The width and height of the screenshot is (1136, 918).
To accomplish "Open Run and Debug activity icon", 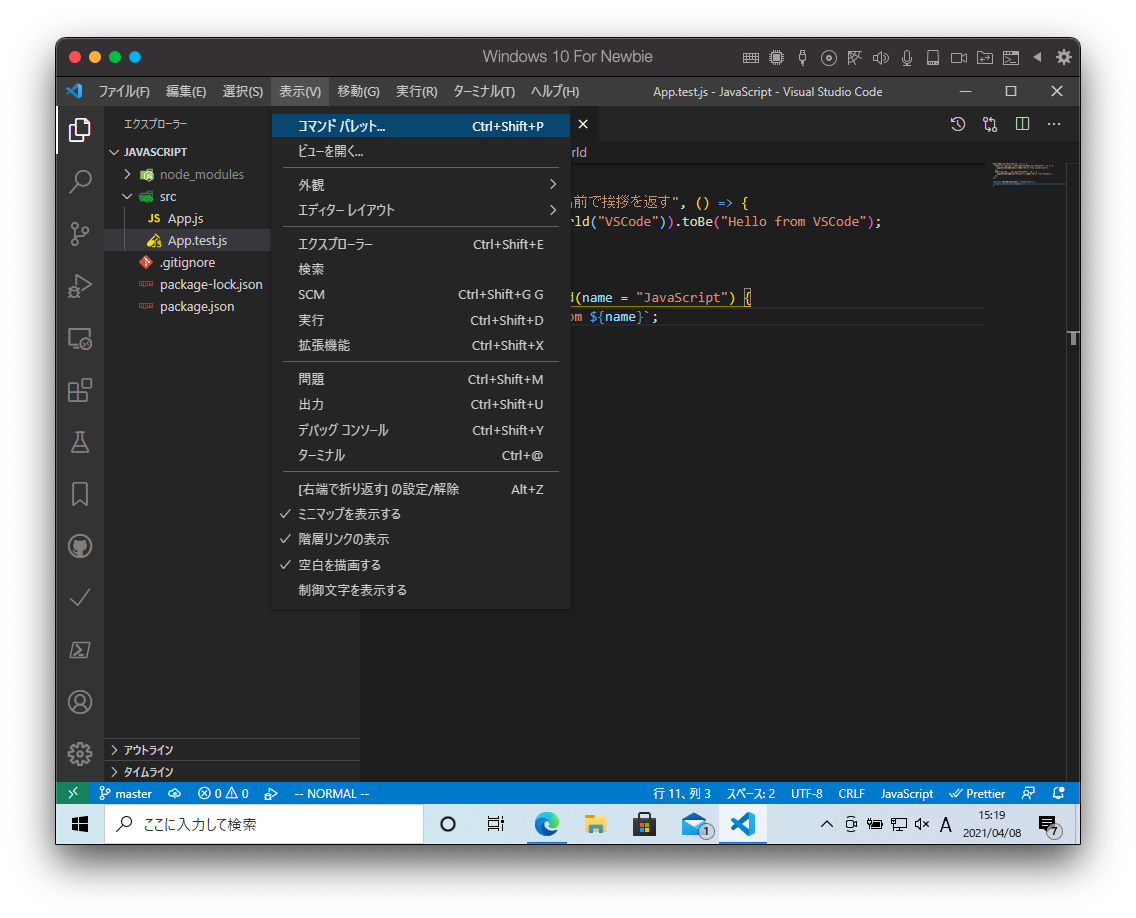I will [80, 286].
